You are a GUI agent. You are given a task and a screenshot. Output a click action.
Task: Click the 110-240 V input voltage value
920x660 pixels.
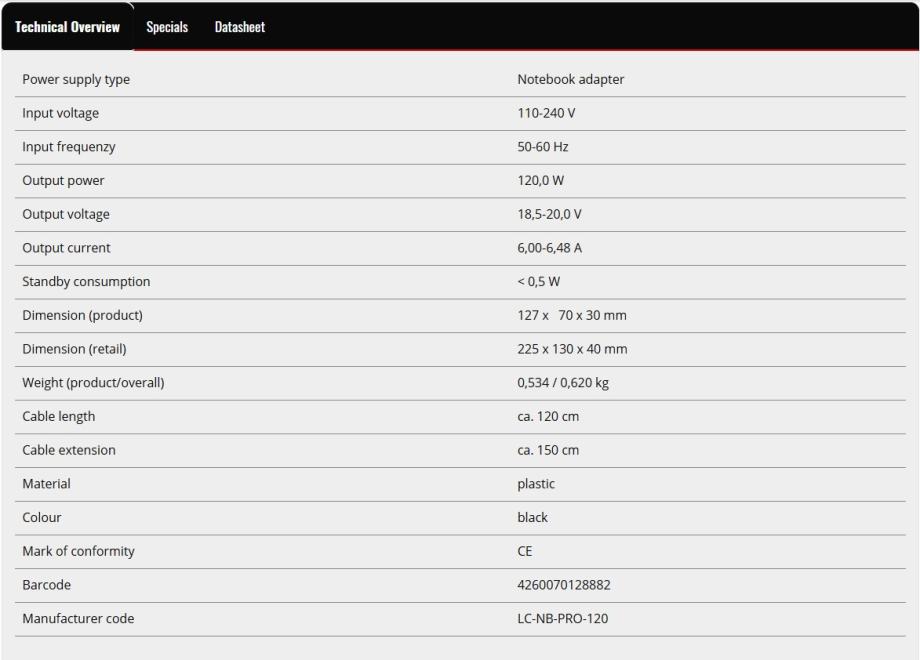point(546,114)
